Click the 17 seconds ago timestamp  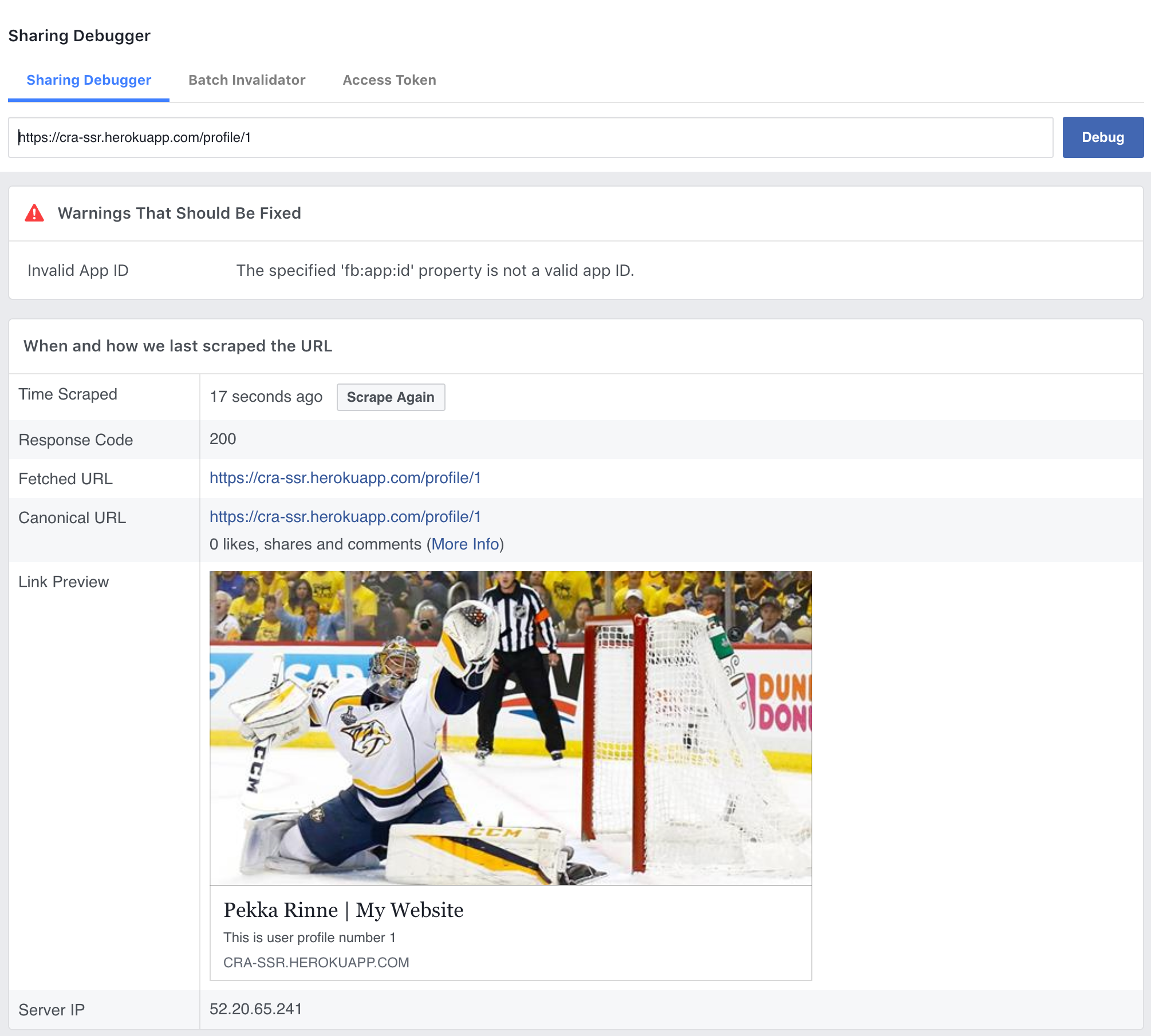266,397
